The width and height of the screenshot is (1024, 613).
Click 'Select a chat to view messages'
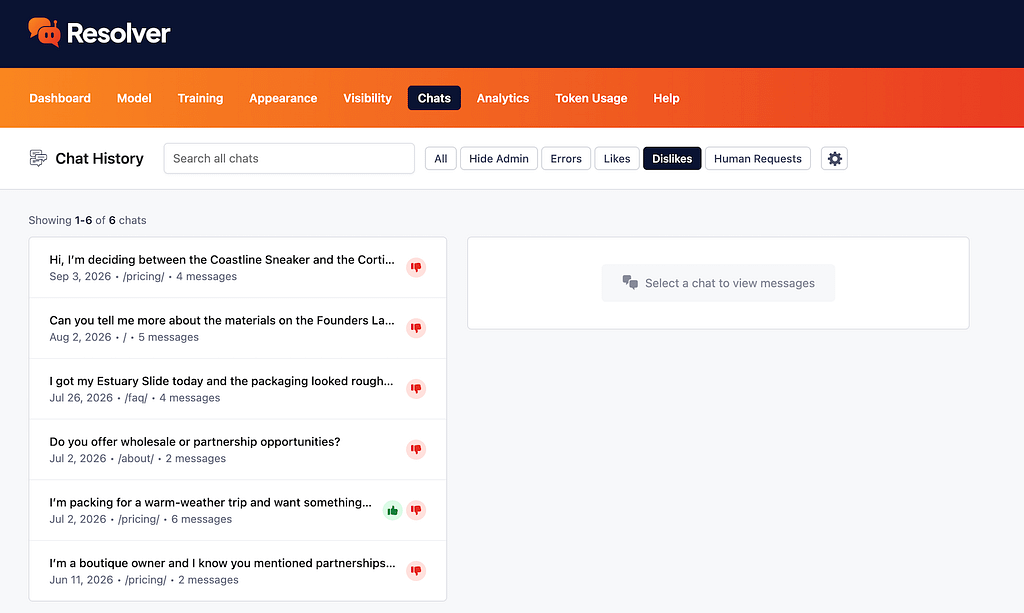(729, 283)
